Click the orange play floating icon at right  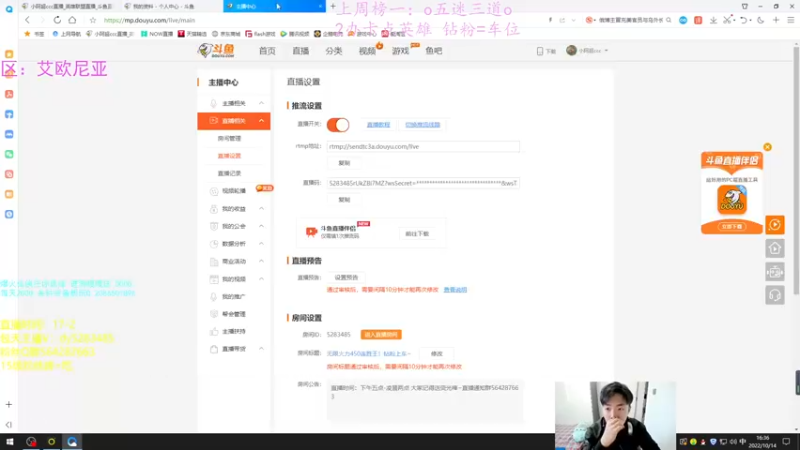775,224
